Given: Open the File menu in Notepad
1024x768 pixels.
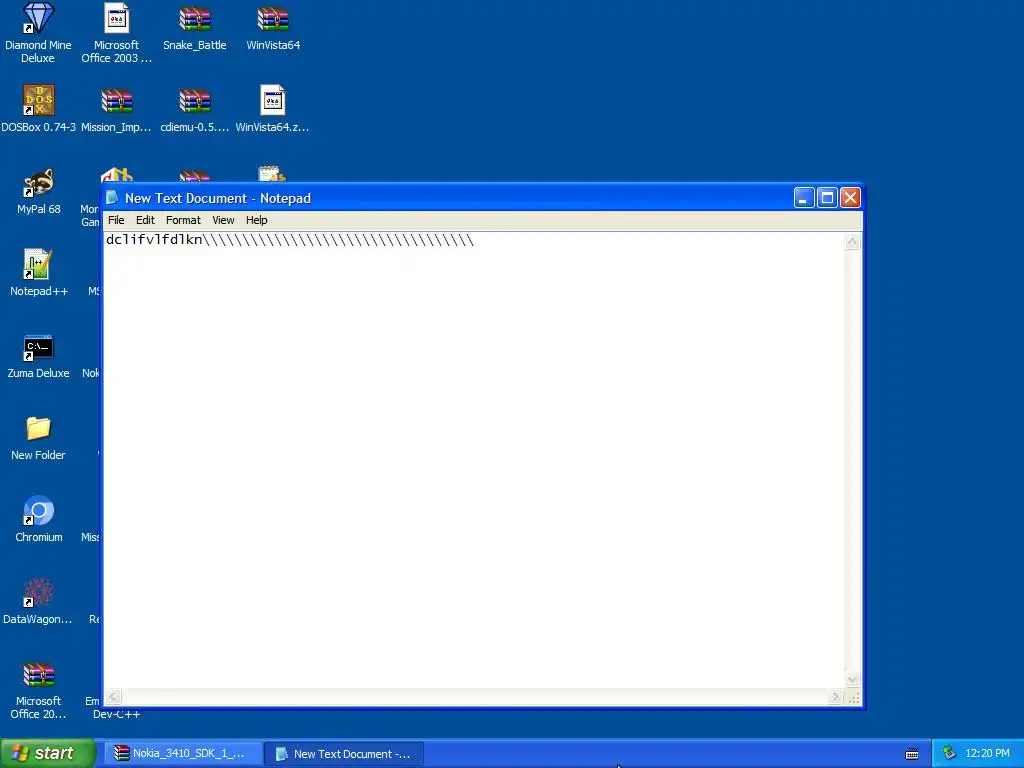Looking at the screenshot, I should (x=116, y=220).
